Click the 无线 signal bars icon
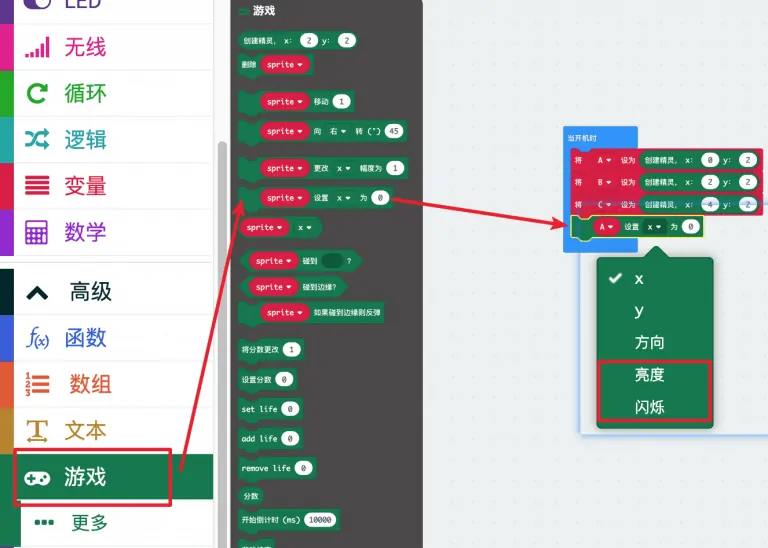This screenshot has width=768, height=548. click(37, 47)
